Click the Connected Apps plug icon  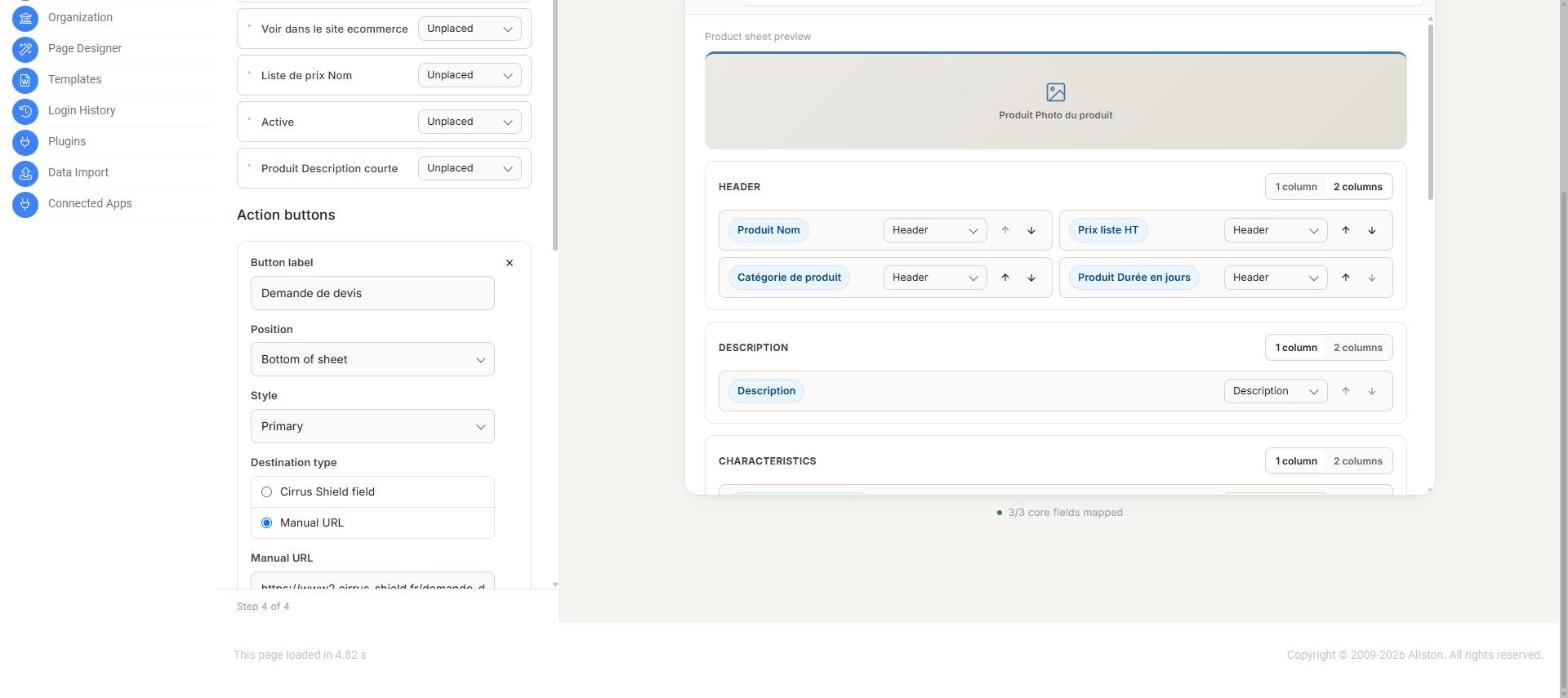[x=25, y=203]
